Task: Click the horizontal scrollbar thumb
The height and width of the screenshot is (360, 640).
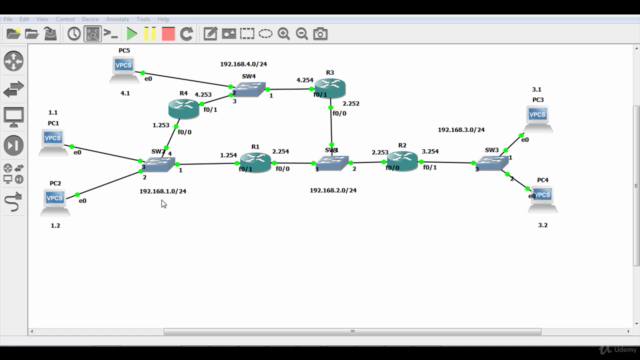Action: (x=353, y=331)
